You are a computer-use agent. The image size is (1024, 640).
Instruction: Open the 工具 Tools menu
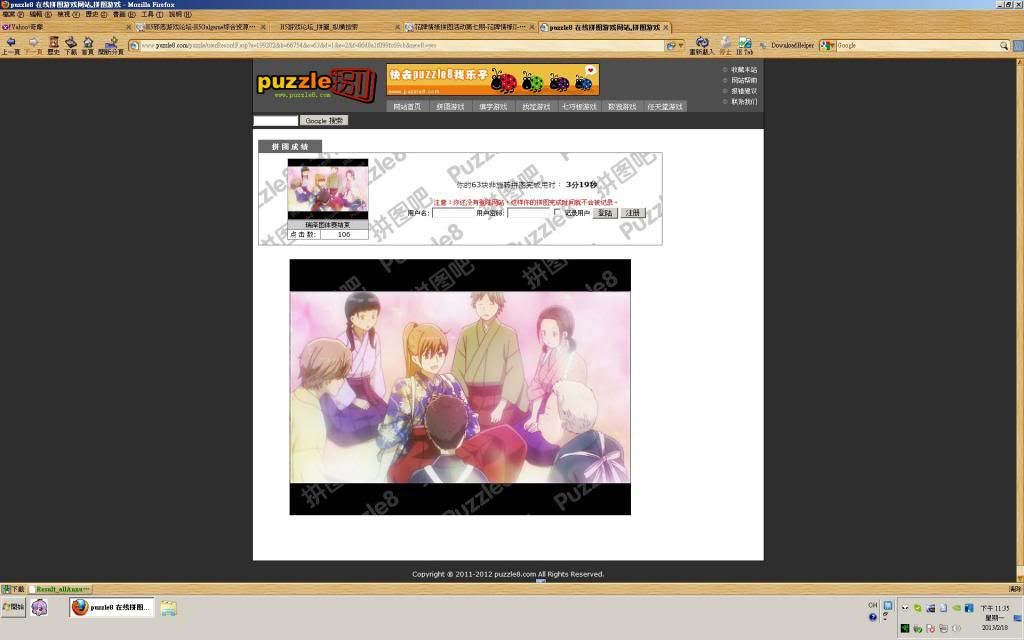(152, 14)
